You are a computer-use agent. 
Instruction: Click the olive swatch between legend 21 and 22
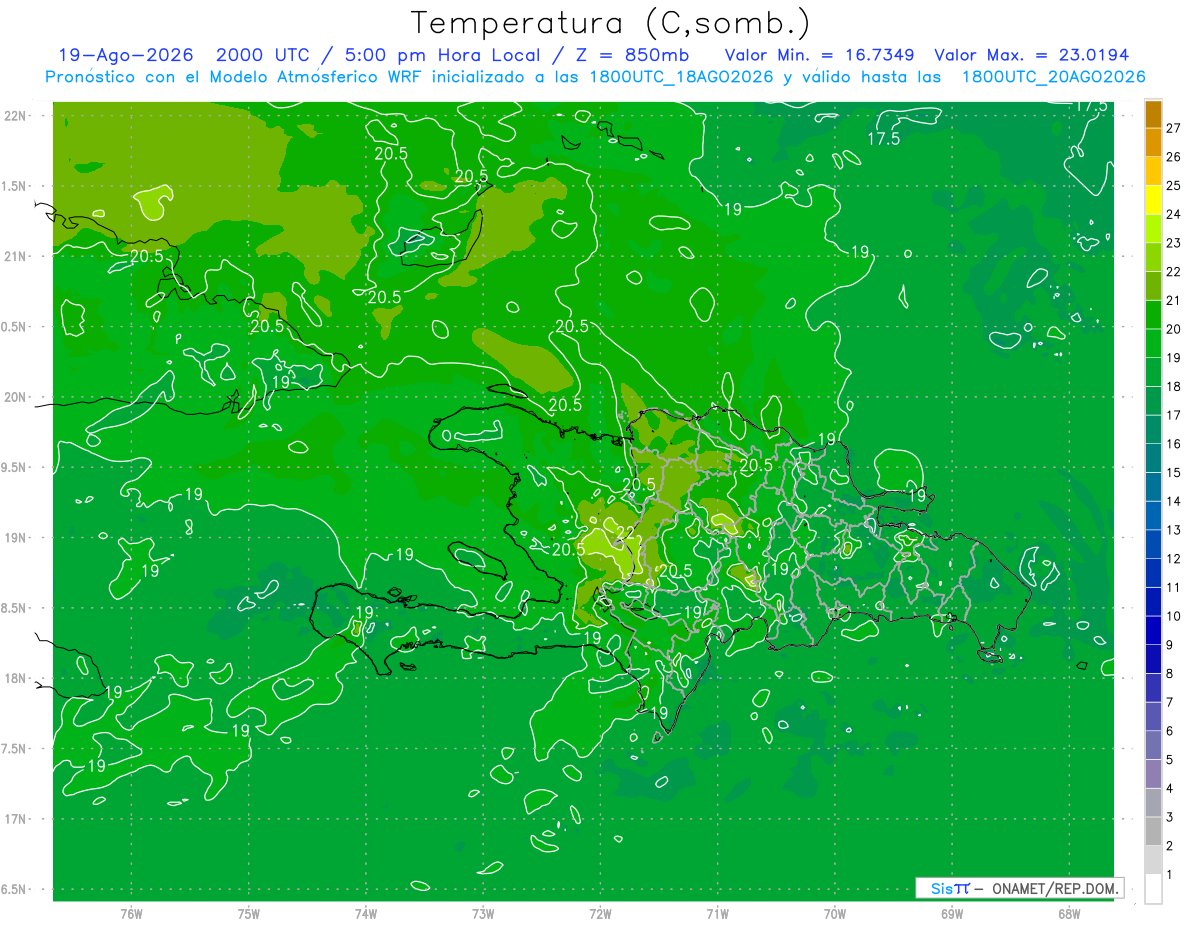coord(1153,286)
